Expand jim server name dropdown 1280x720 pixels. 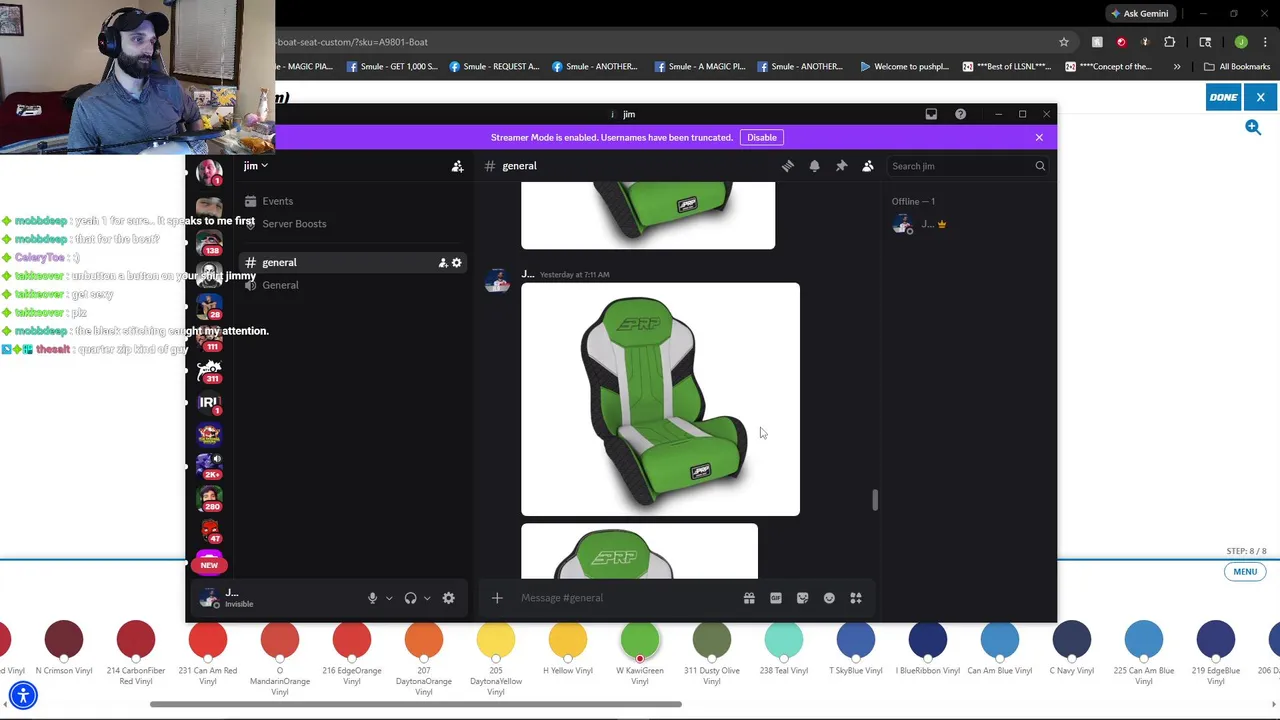tap(256, 166)
